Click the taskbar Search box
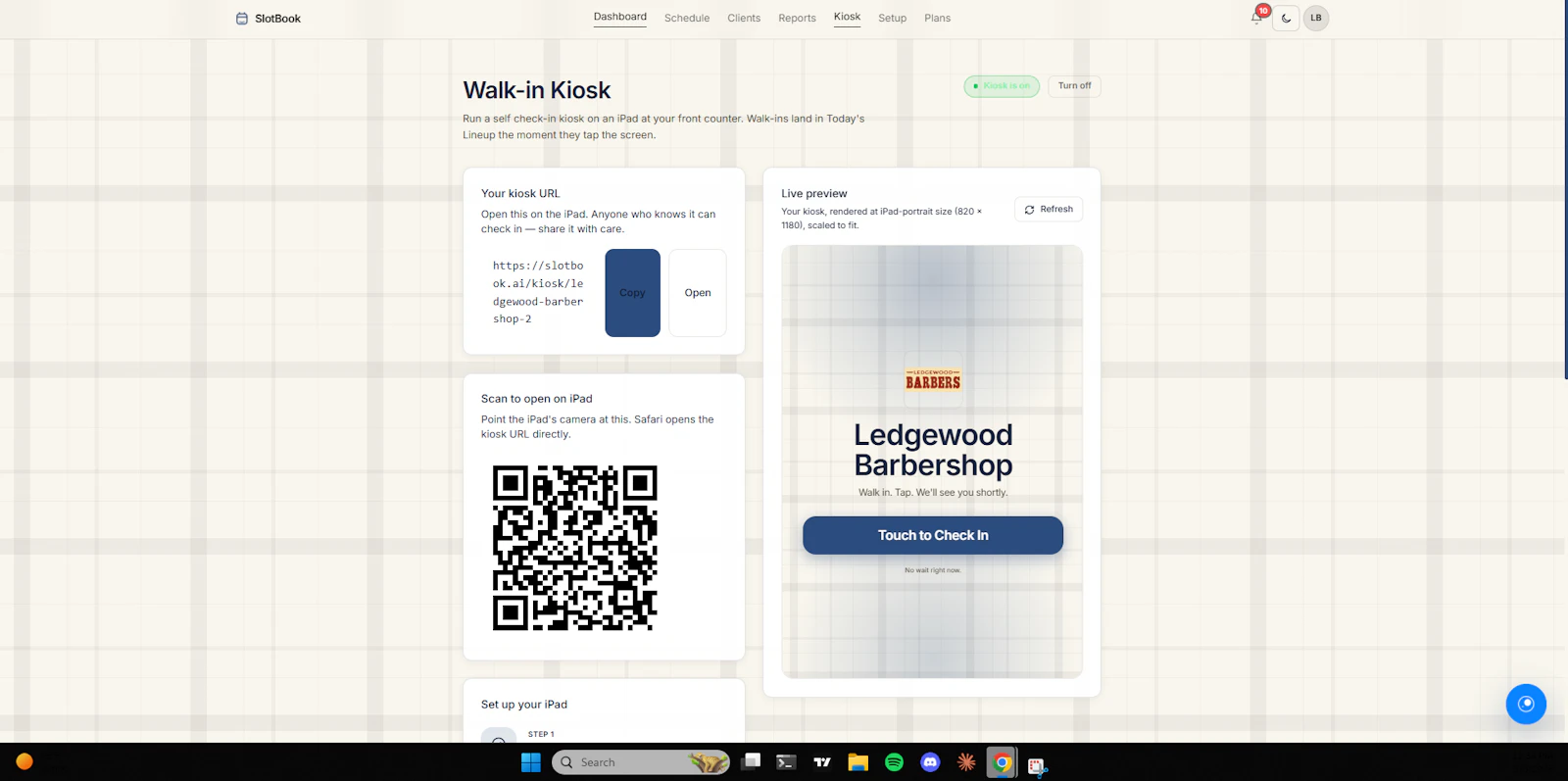 tap(641, 762)
